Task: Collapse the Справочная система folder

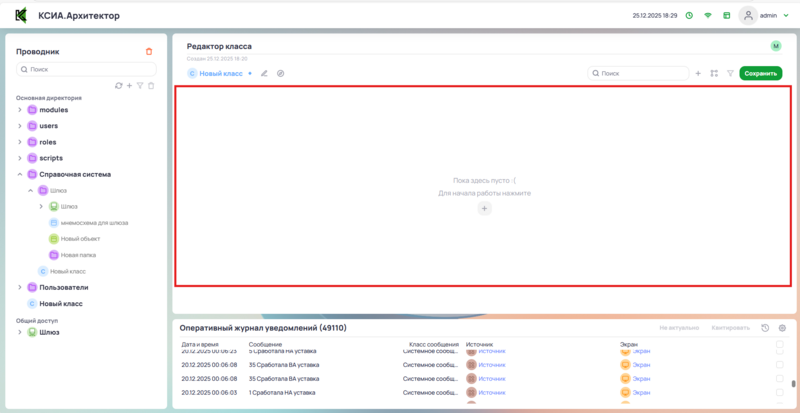Action: click(x=20, y=174)
